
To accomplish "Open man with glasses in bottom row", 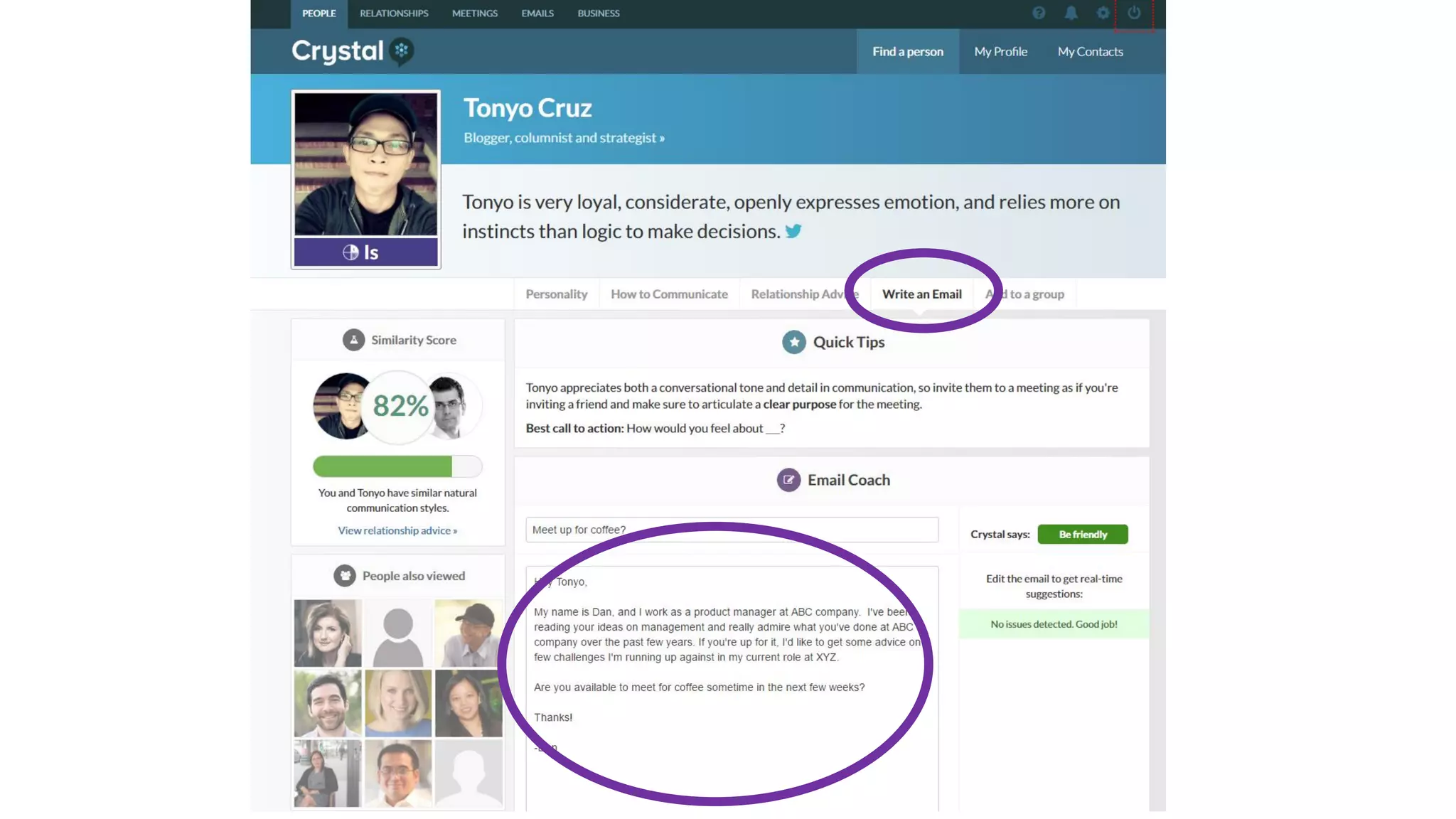I will point(398,773).
